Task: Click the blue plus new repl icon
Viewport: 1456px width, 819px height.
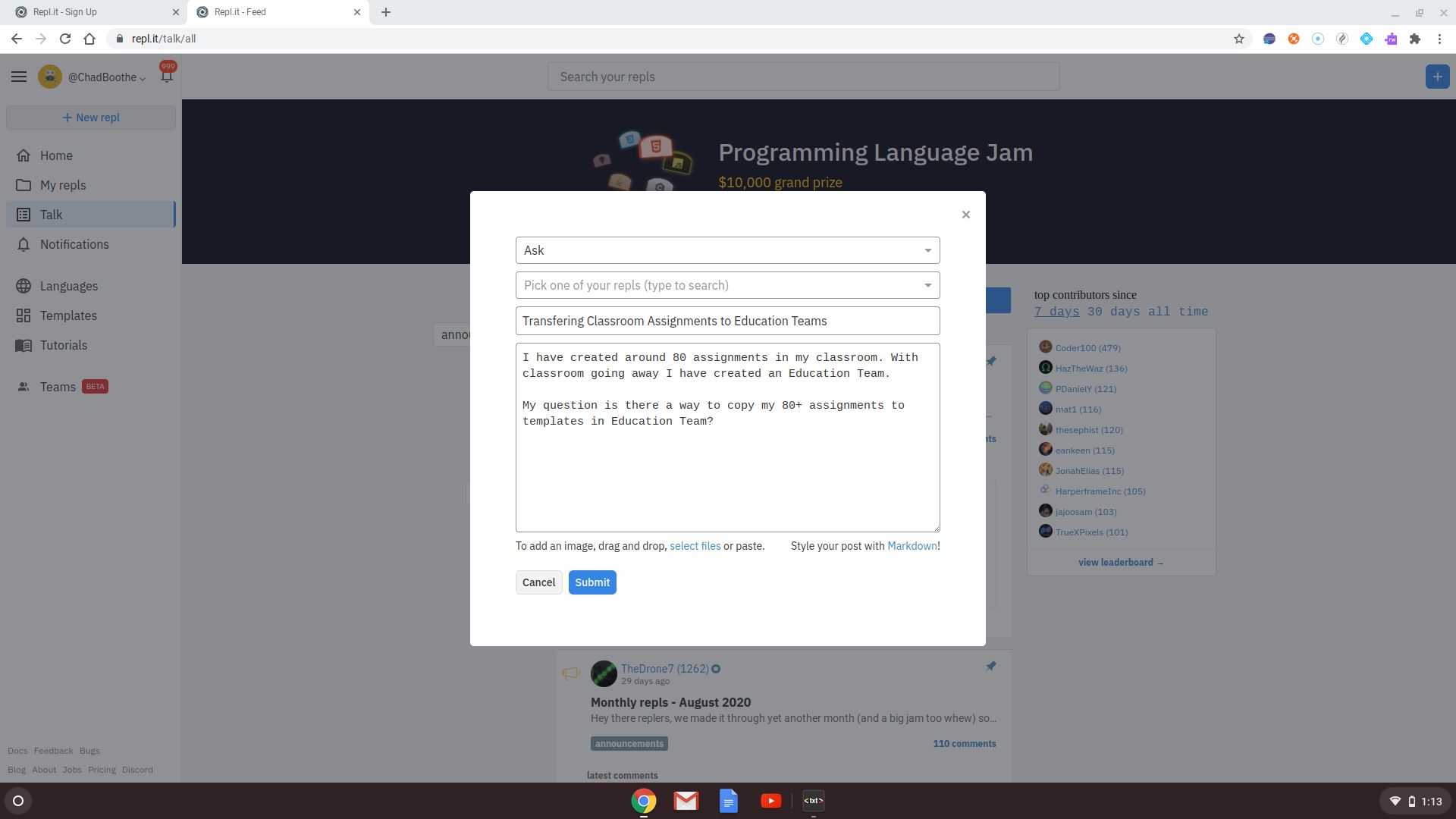Action: [x=1437, y=77]
